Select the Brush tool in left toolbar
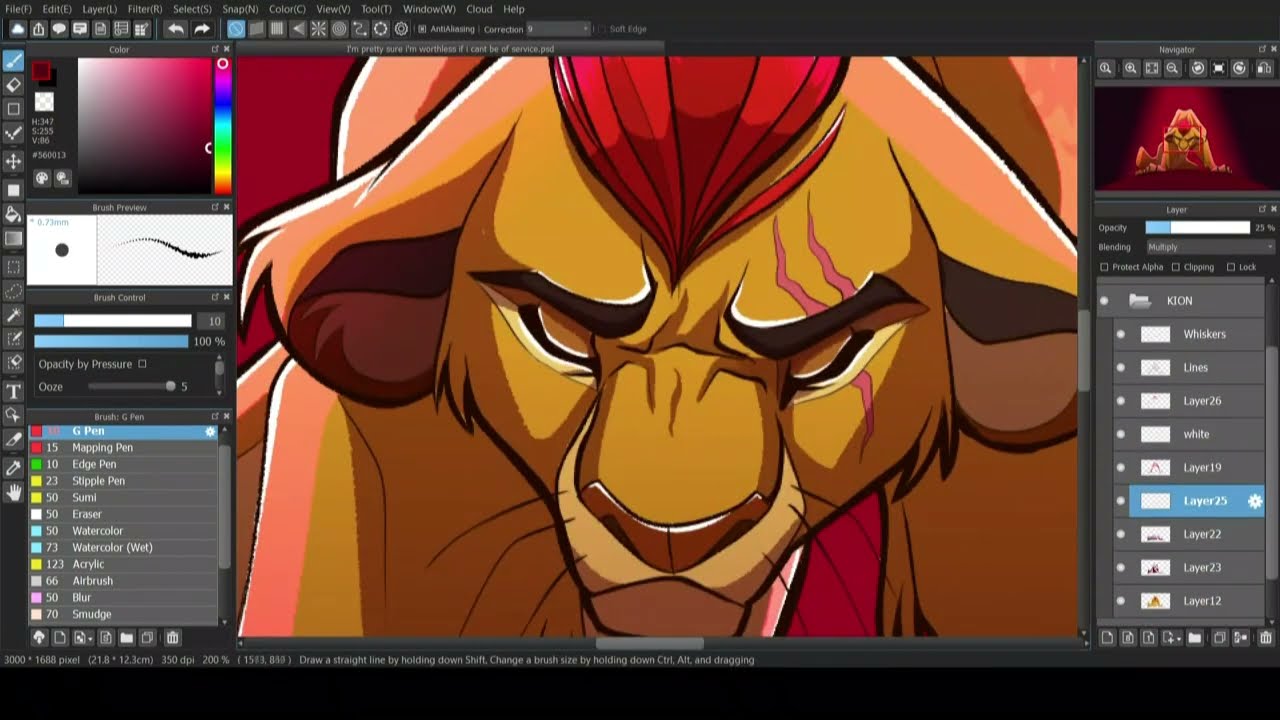1280x720 pixels. point(13,61)
